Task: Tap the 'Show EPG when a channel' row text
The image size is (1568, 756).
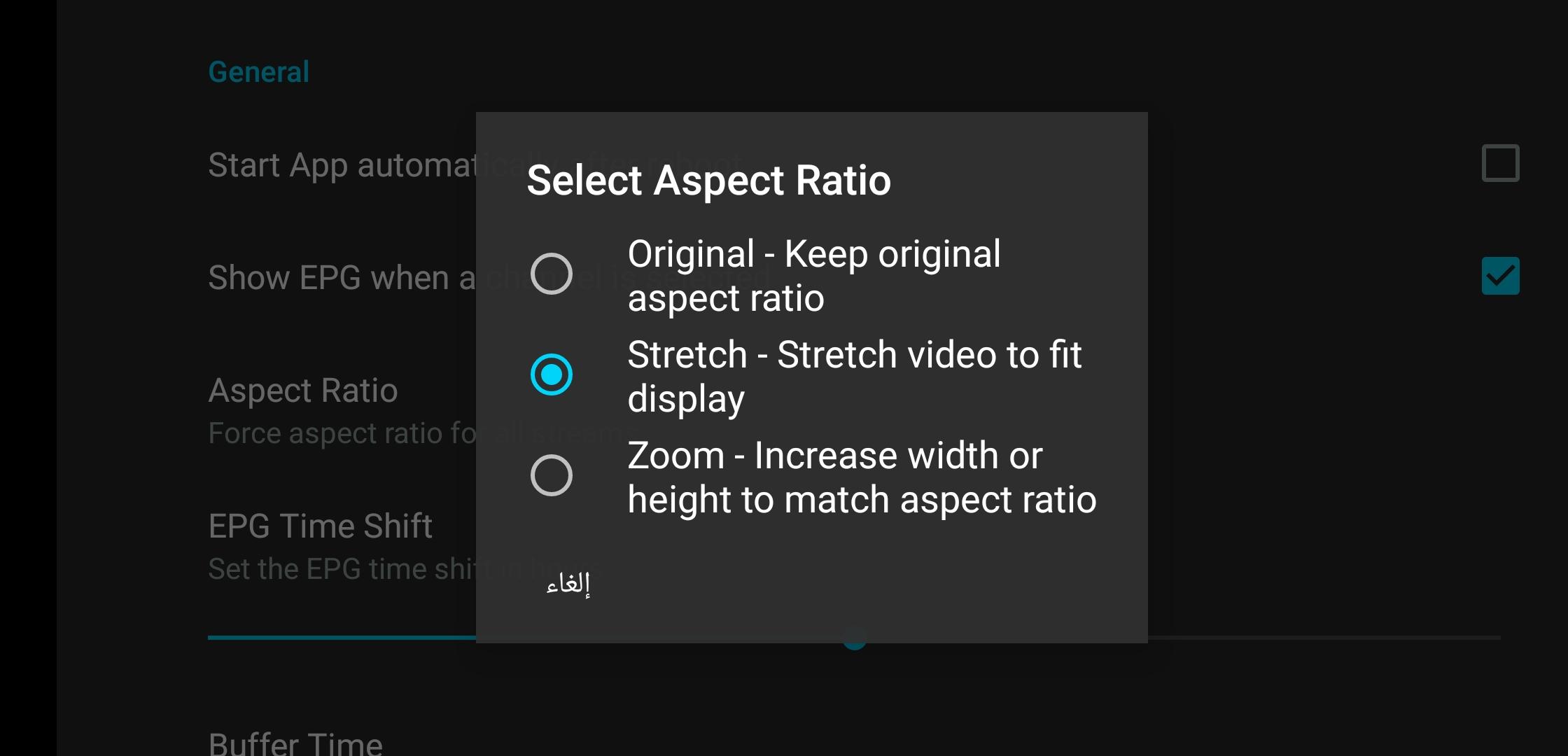Action: (x=342, y=278)
